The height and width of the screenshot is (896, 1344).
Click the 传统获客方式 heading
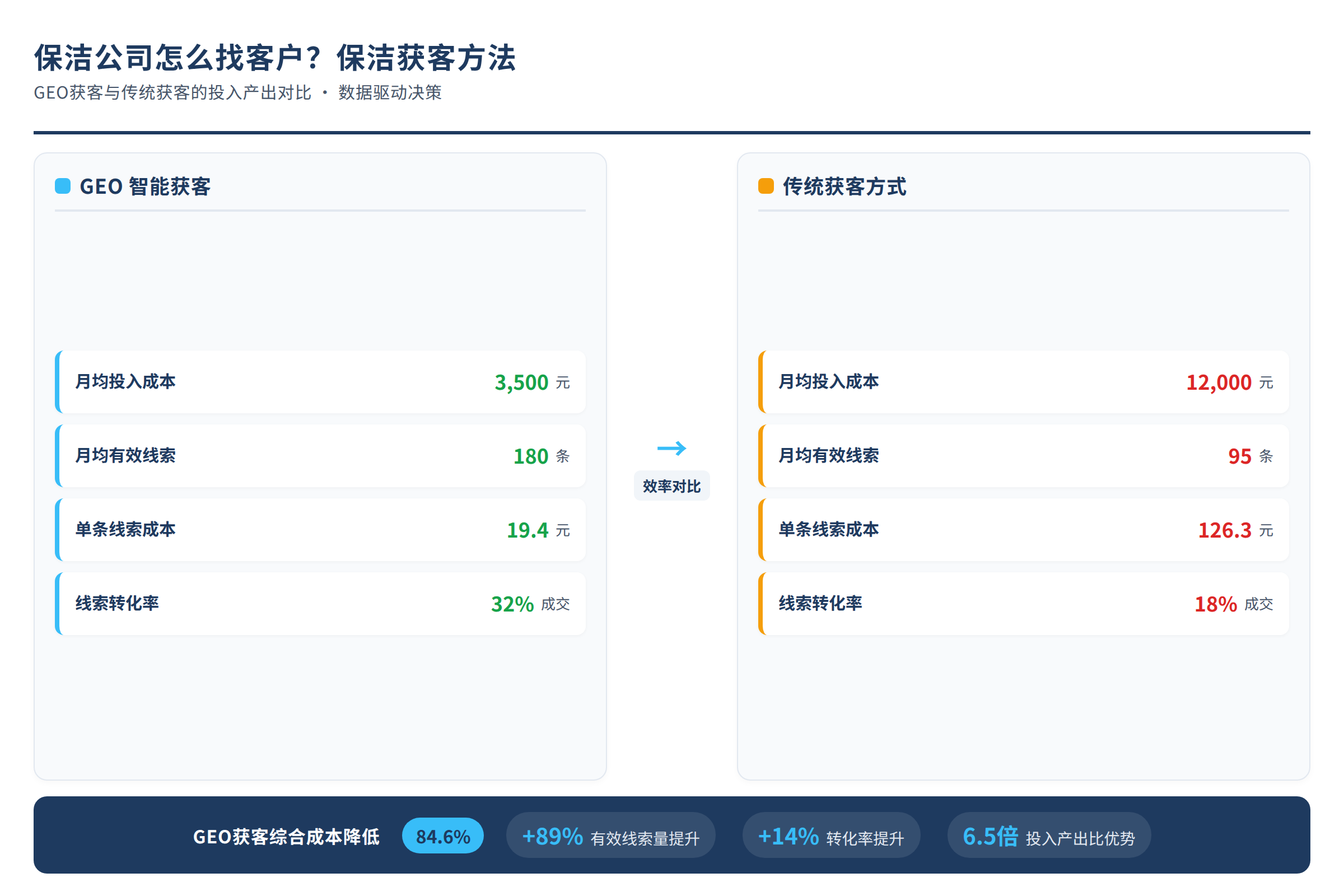pos(844,187)
